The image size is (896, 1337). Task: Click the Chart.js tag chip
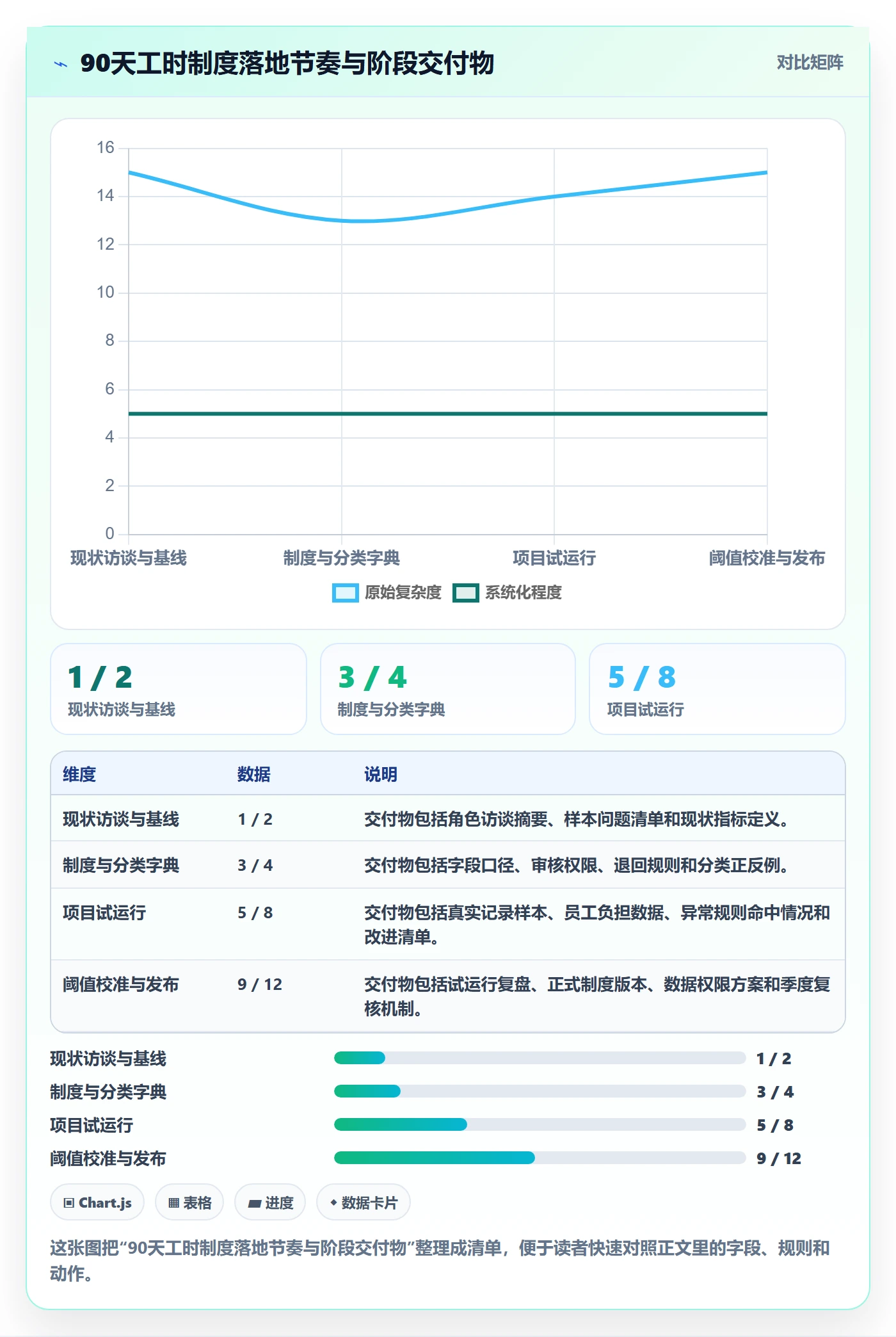(x=97, y=1203)
